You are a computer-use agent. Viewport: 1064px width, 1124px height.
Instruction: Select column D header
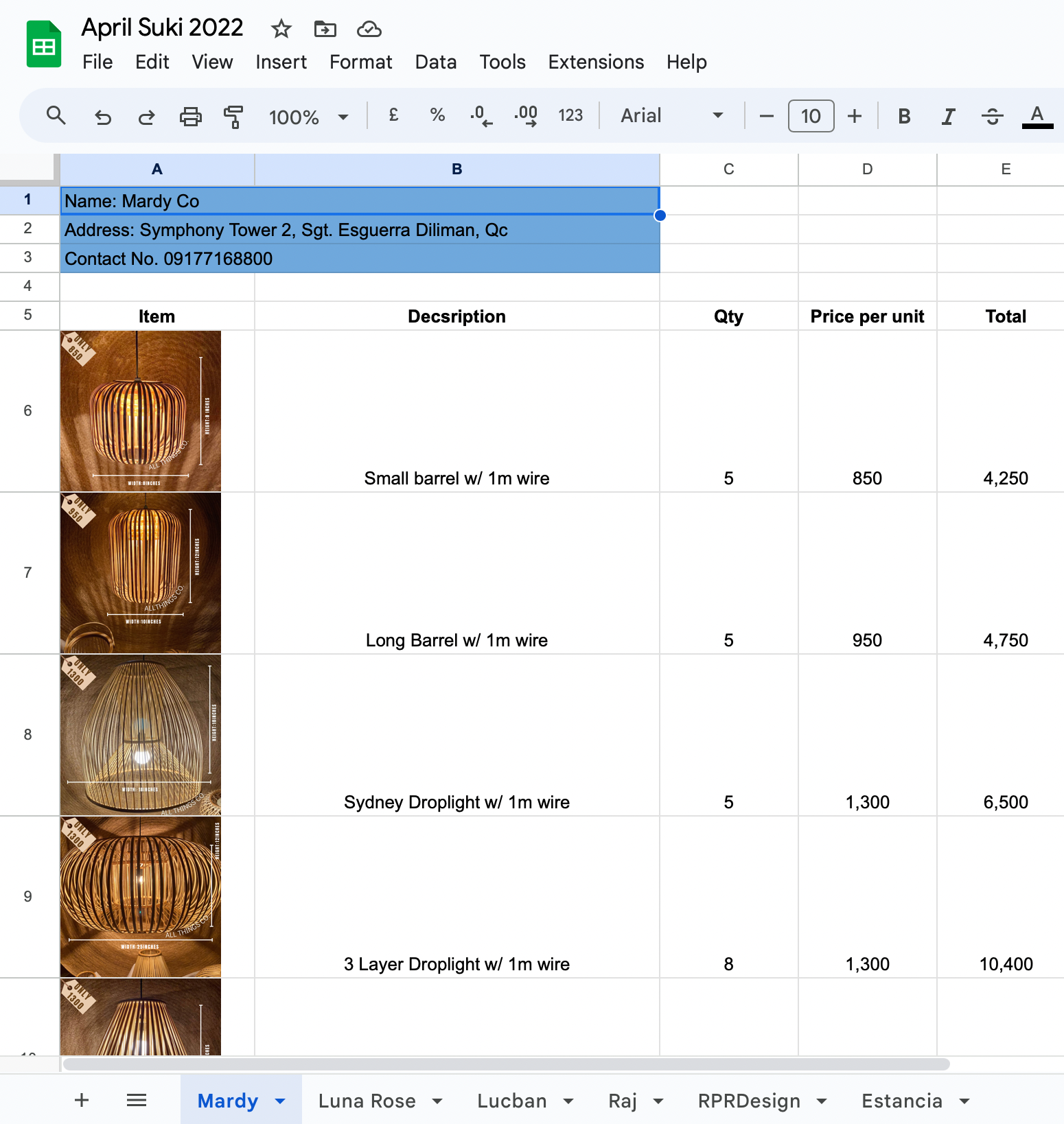868,169
